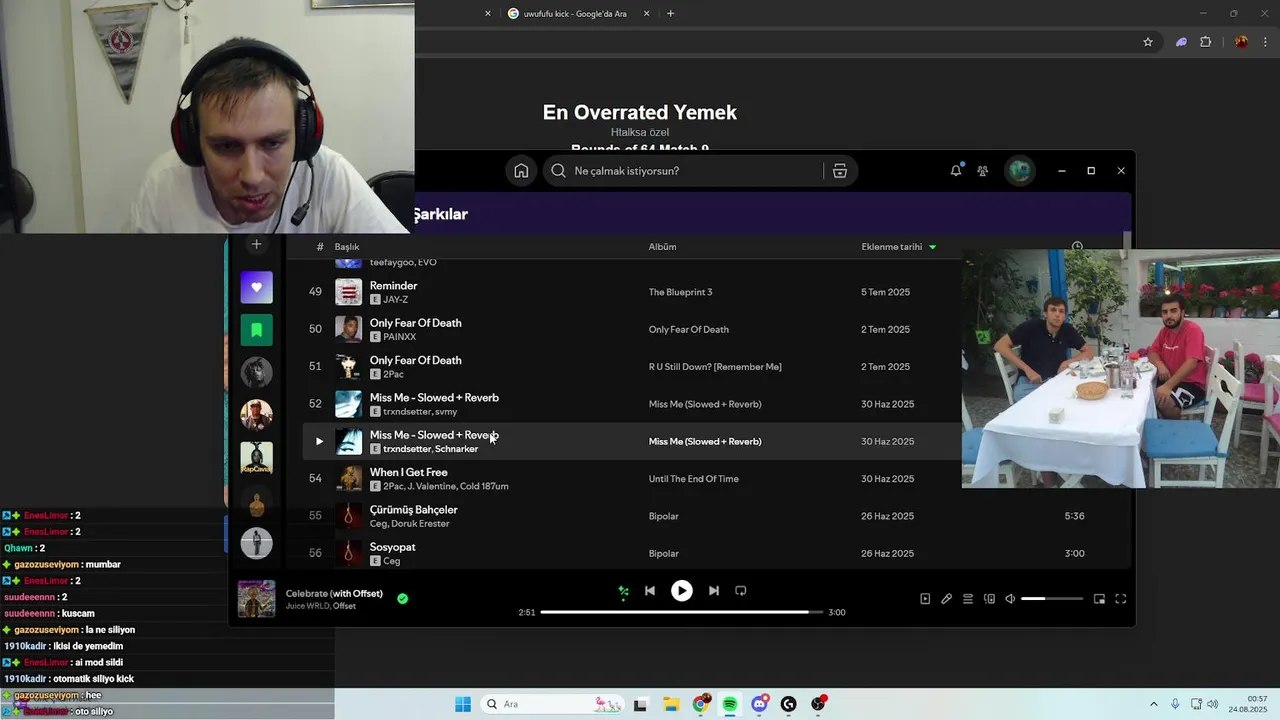Open Friend Activity icon in Spotify

pyautogui.click(x=983, y=171)
